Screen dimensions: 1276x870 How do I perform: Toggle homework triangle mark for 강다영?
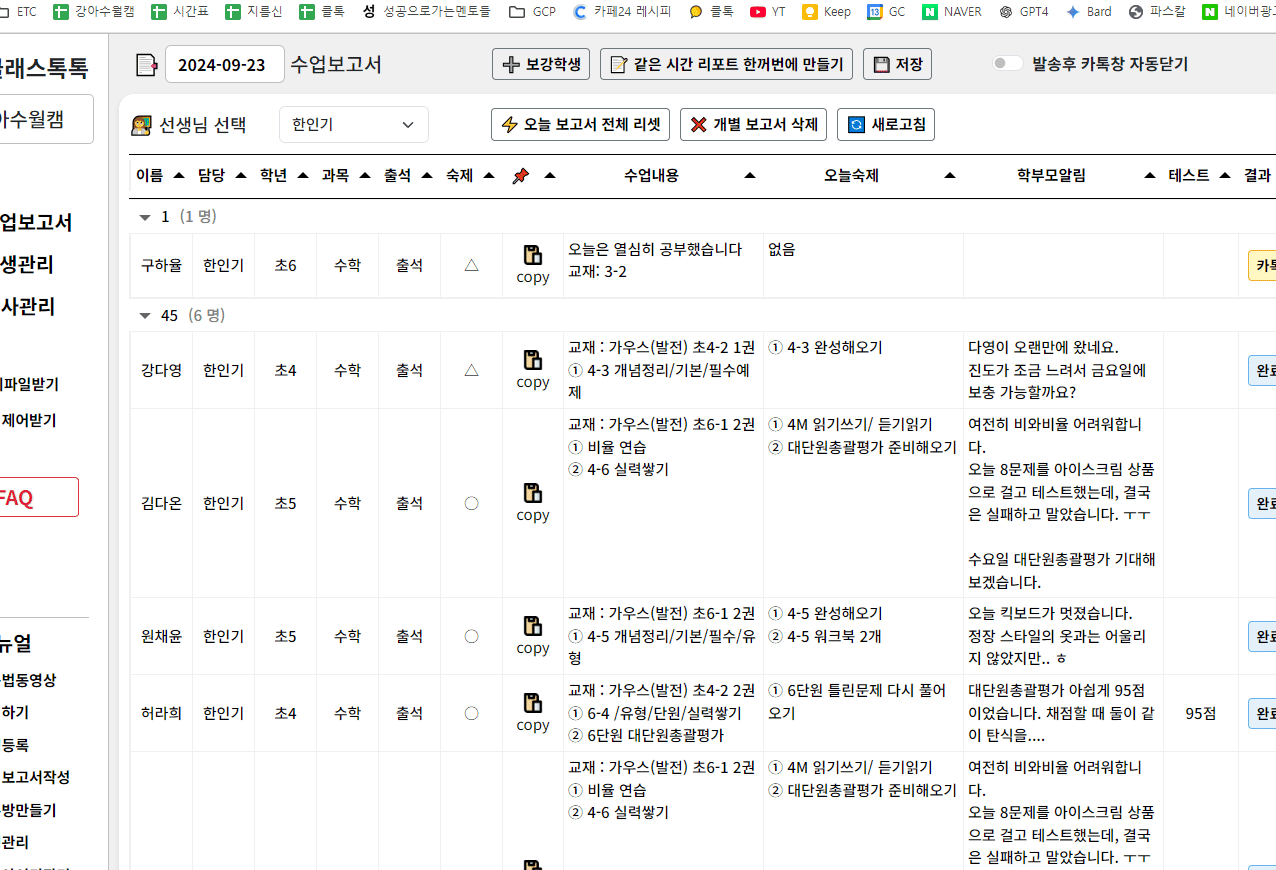point(471,370)
